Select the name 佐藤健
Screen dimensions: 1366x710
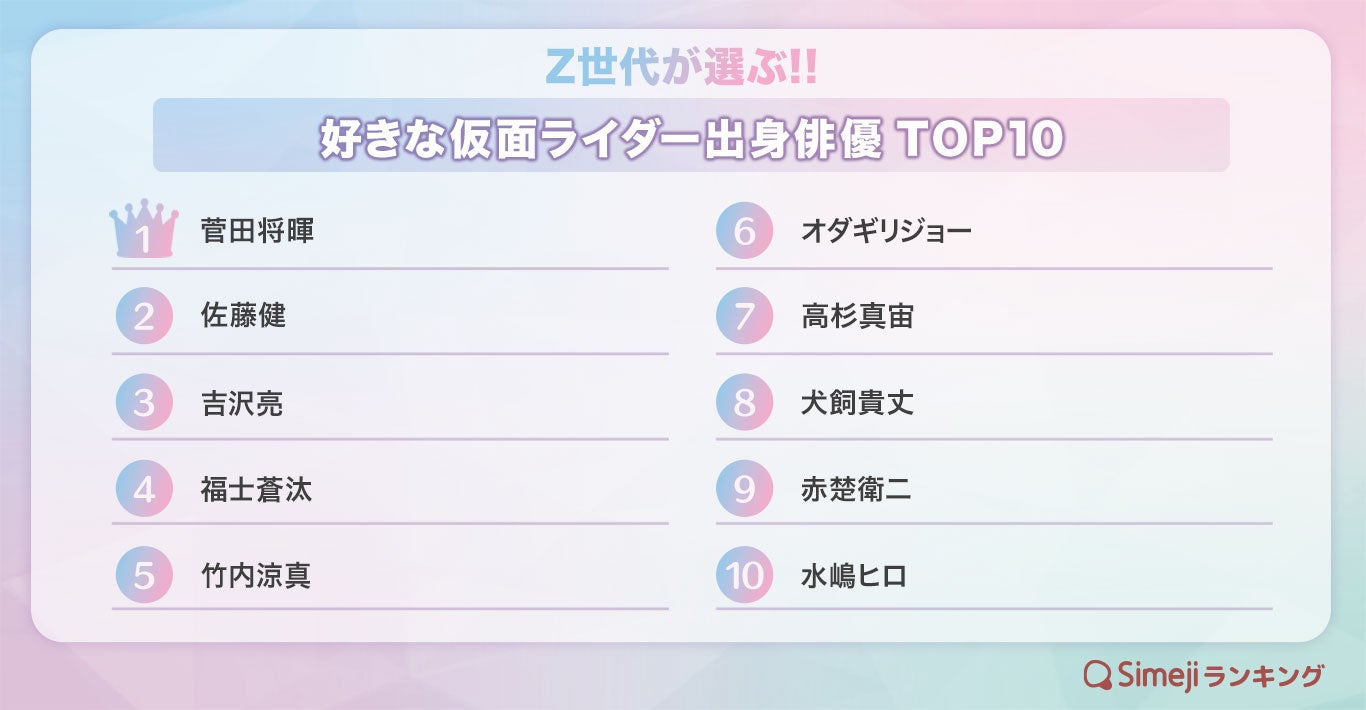pos(243,317)
